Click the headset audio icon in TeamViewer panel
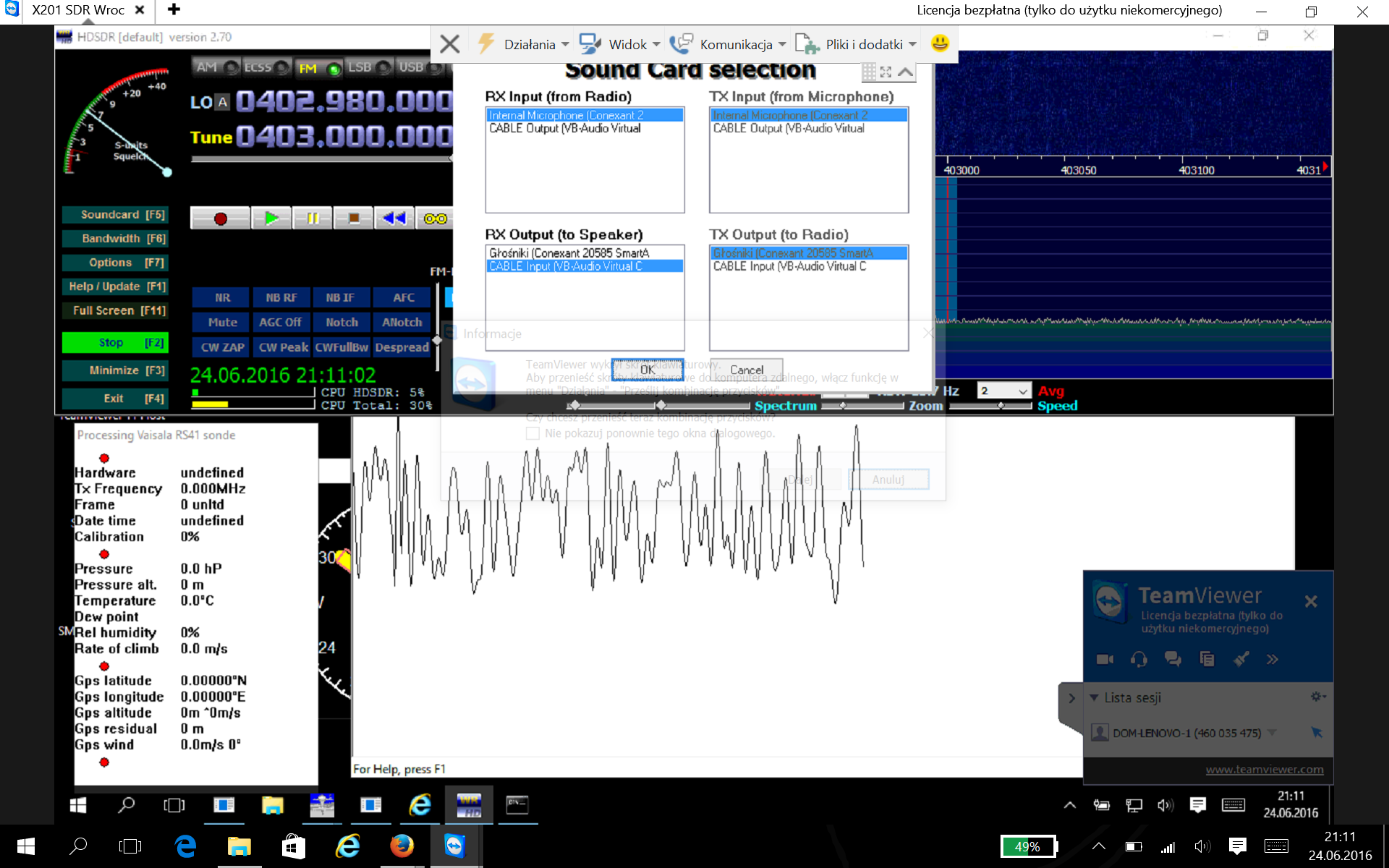 pyautogui.click(x=1139, y=659)
